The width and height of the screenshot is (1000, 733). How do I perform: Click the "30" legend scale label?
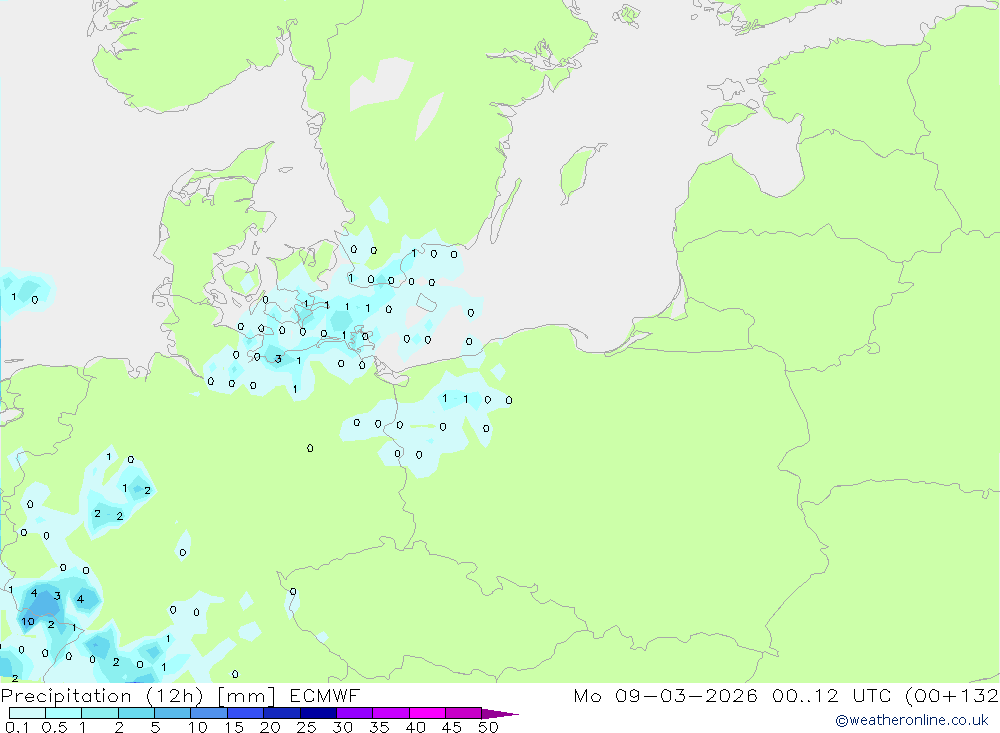click(342, 727)
